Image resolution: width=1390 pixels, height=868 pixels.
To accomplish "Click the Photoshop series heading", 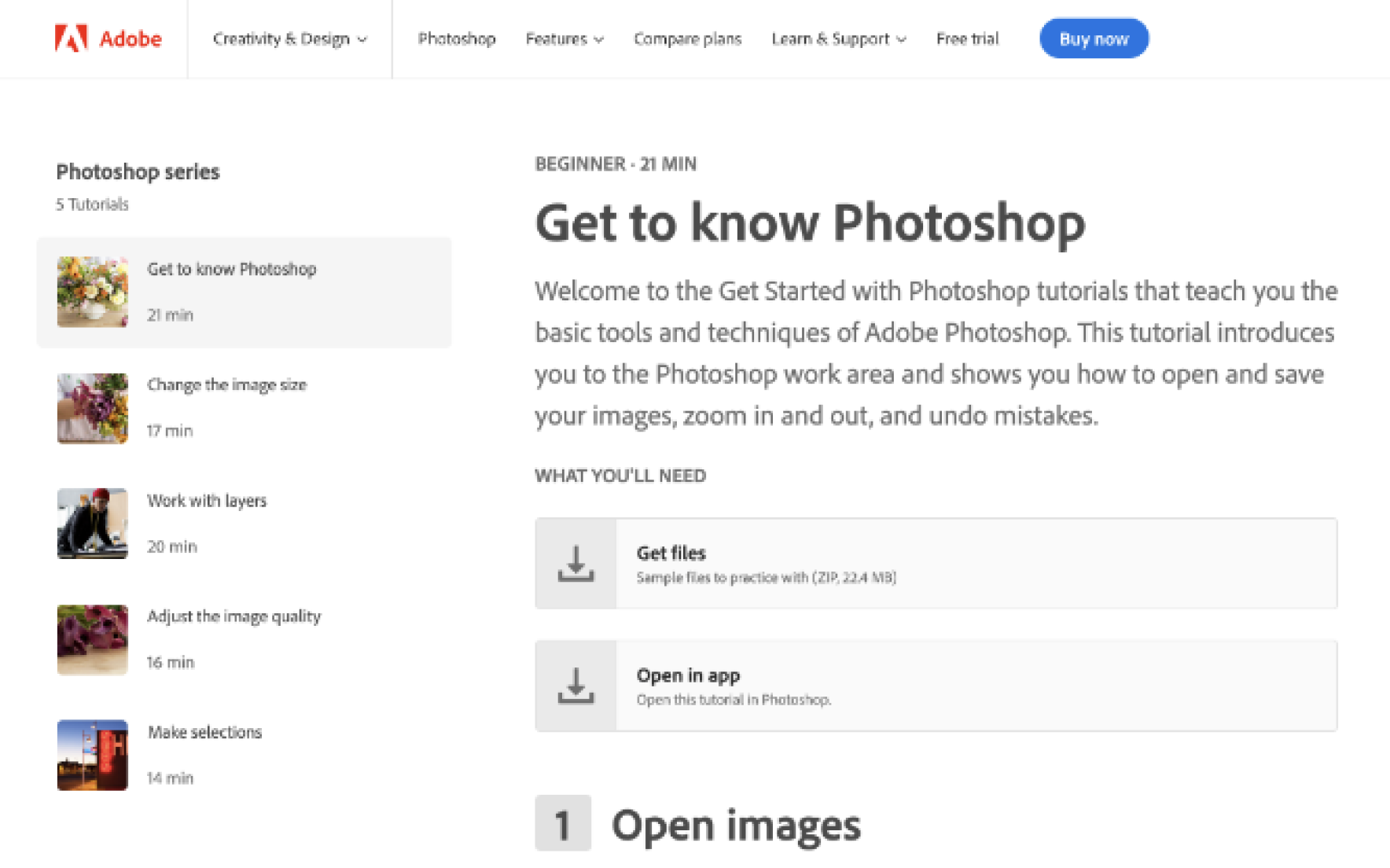I will [138, 171].
